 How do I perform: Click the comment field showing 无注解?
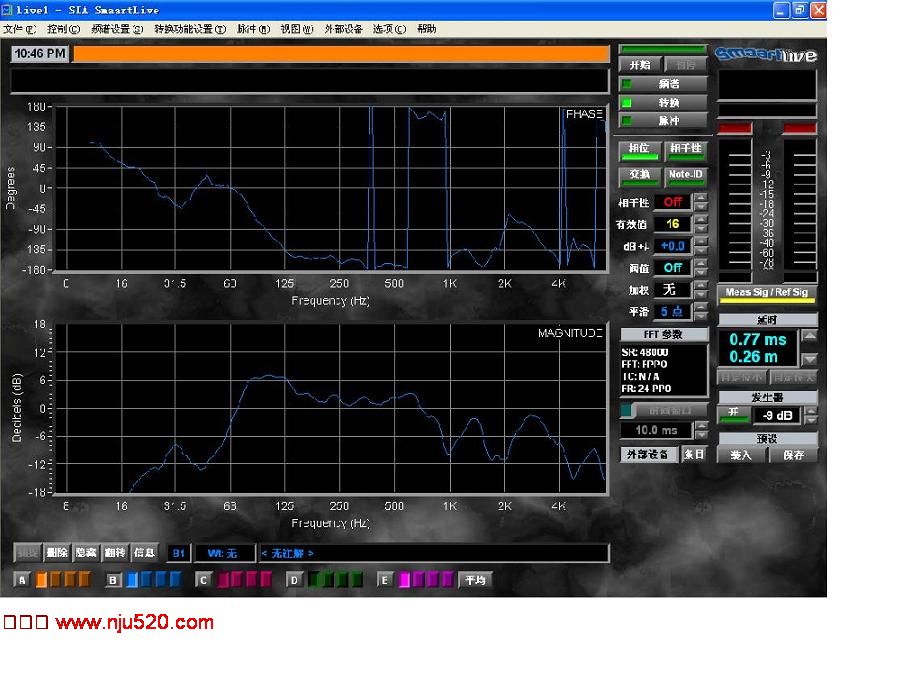pyautogui.click(x=433, y=553)
